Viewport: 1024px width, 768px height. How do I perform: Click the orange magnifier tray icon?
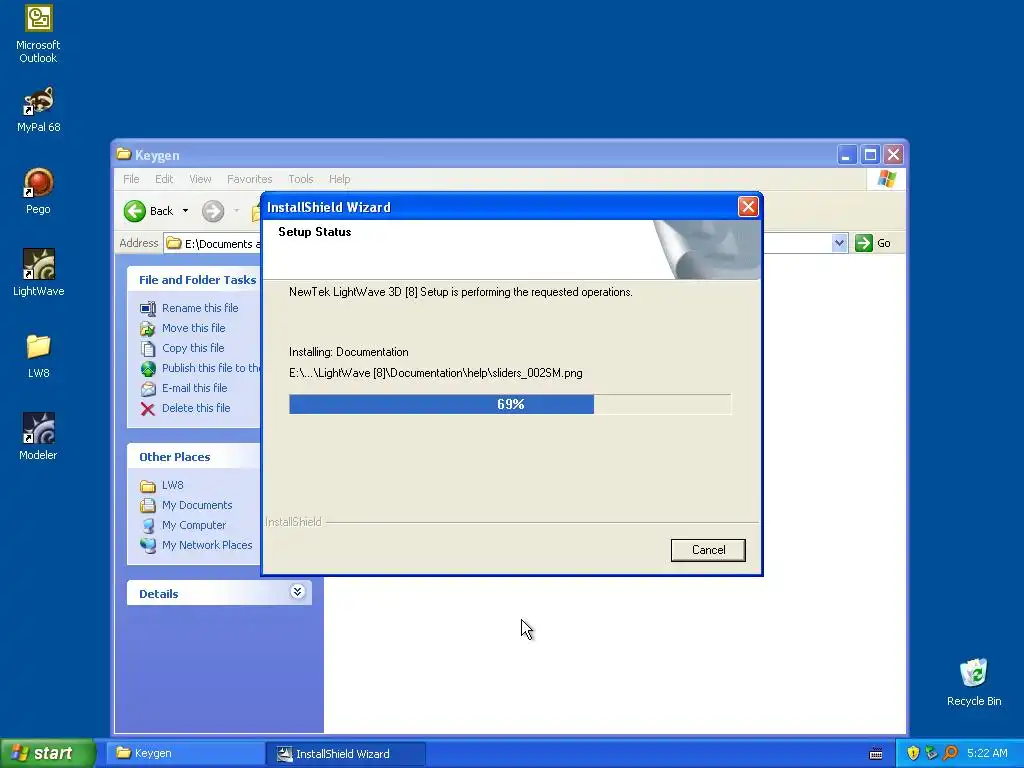click(x=950, y=753)
